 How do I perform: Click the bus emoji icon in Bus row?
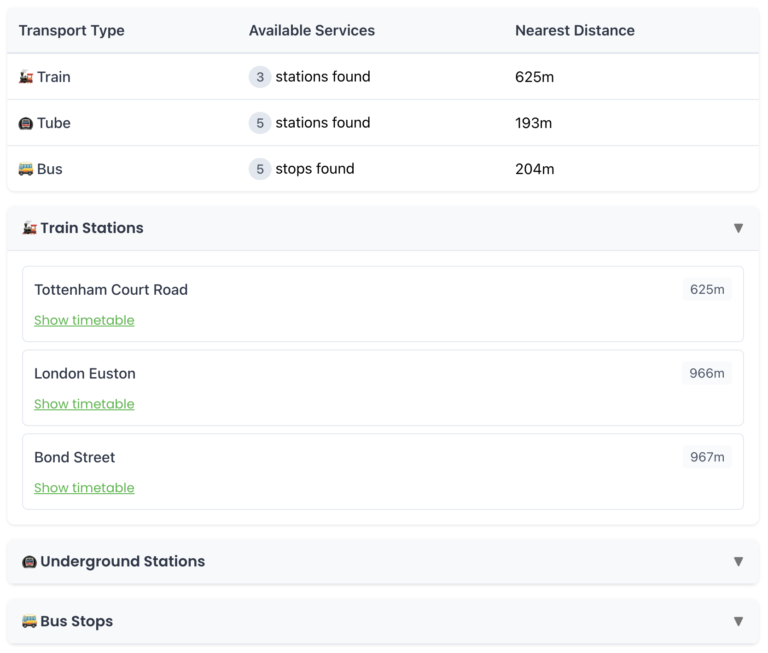click(x=26, y=169)
